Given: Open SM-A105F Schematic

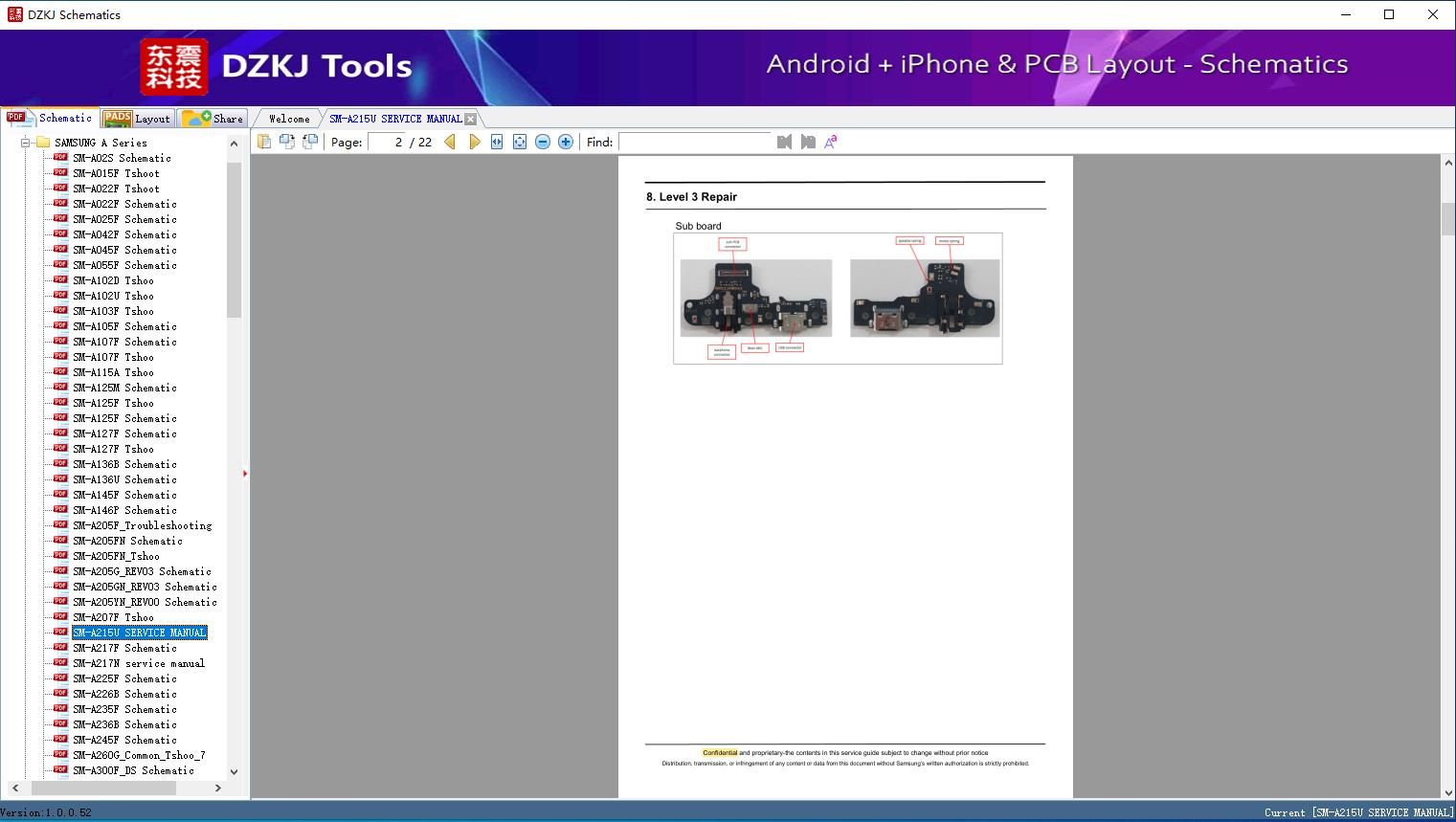Looking at the screenshot, I should (x=124, y=326).
